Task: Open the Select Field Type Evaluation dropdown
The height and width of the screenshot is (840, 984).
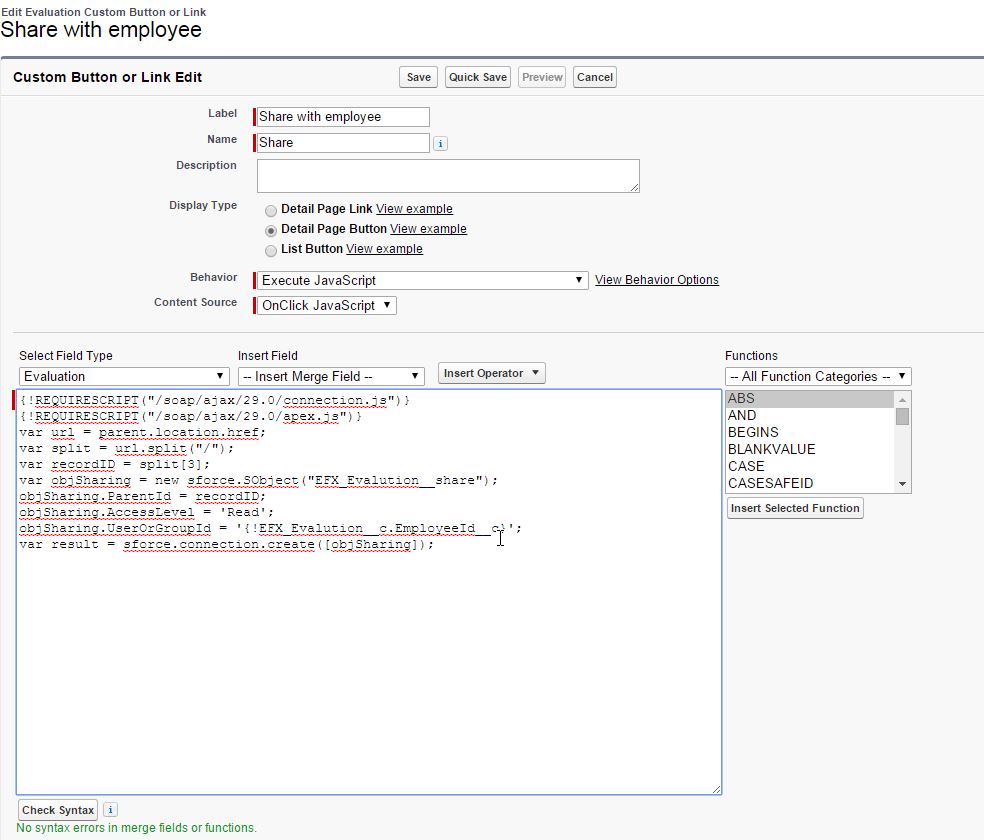Action: coord(124,377)
